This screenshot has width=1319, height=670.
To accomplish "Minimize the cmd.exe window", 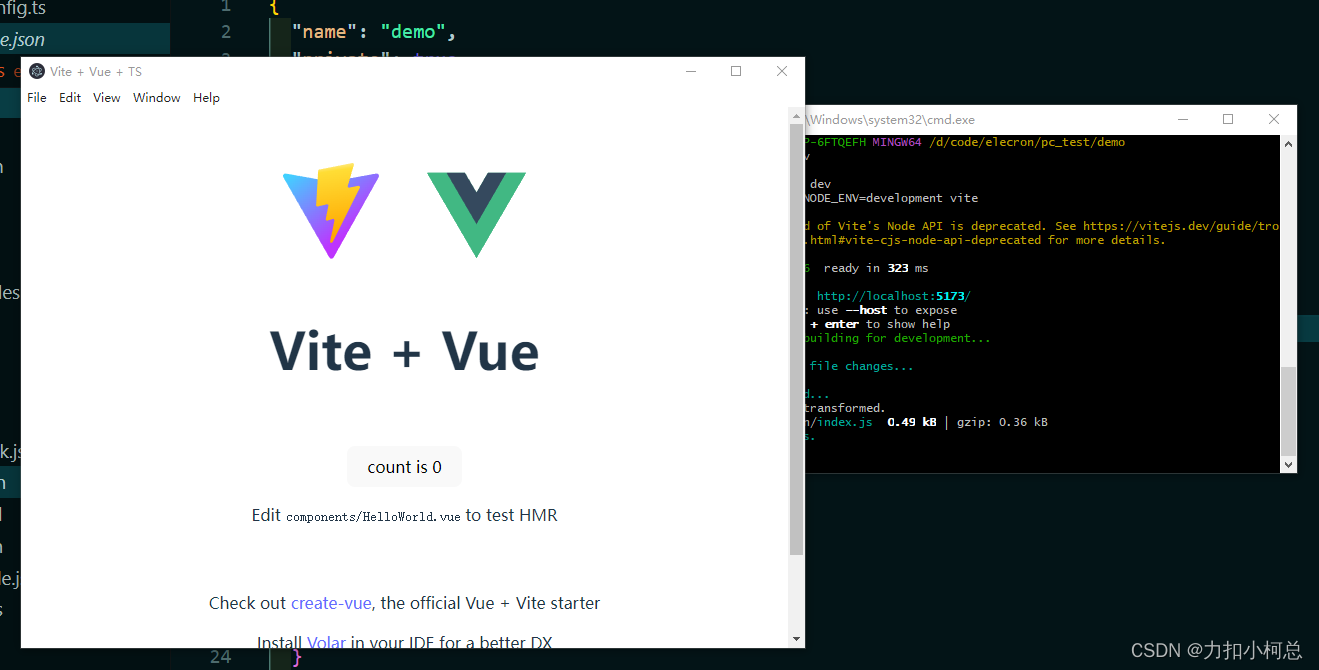I will coord(1183,119).
